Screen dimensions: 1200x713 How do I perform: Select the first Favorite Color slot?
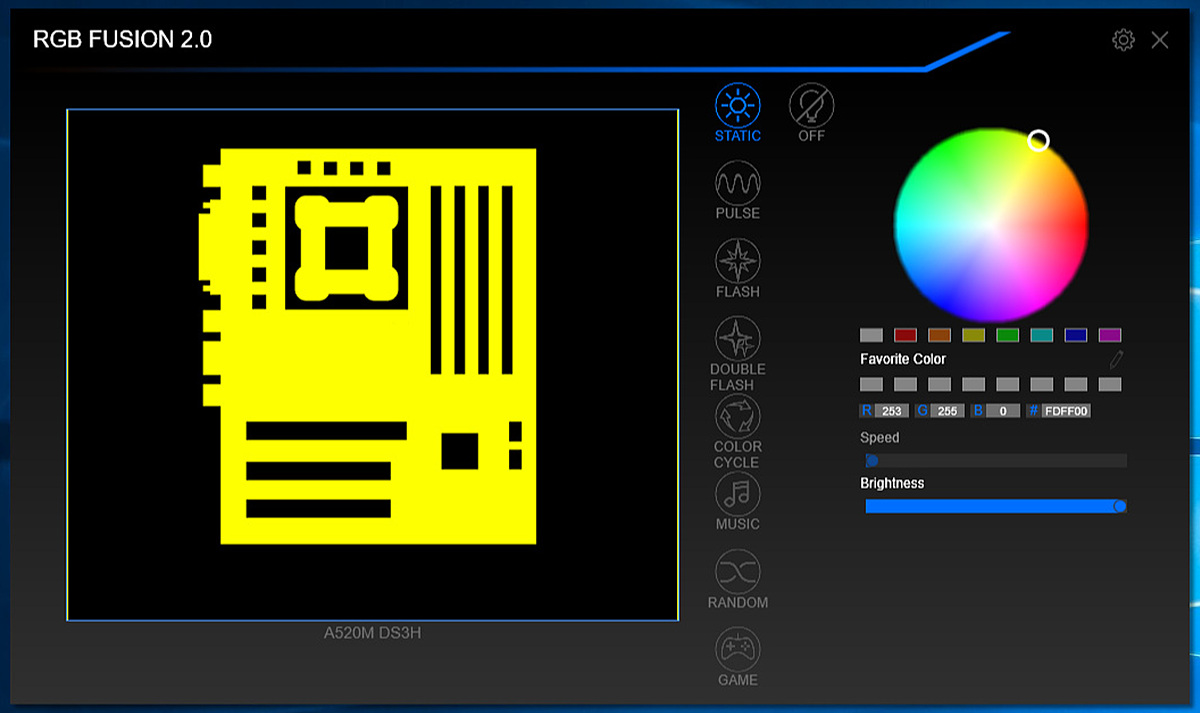point(872,384)
